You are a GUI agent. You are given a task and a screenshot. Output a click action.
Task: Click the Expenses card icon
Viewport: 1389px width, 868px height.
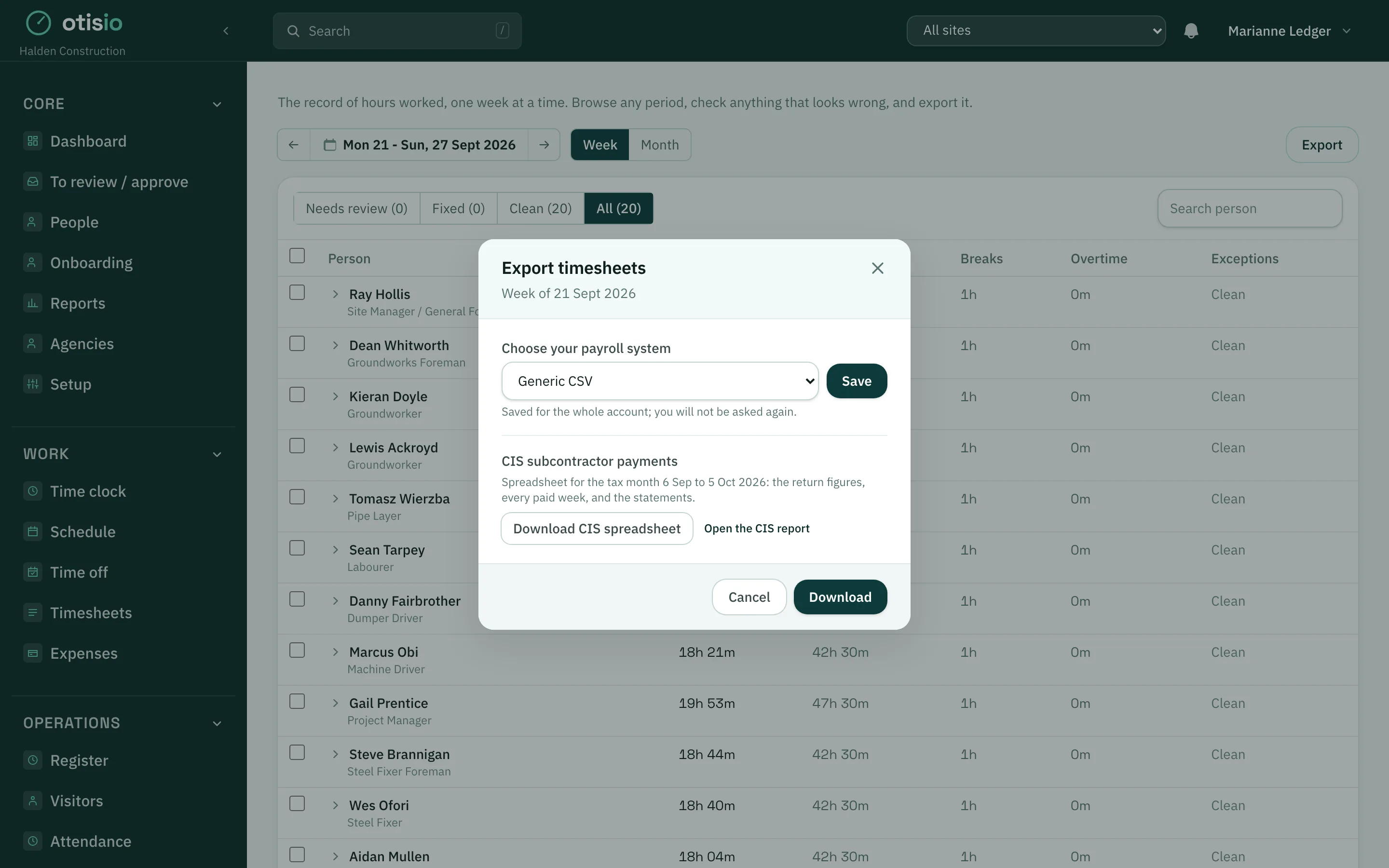[33, 653]
